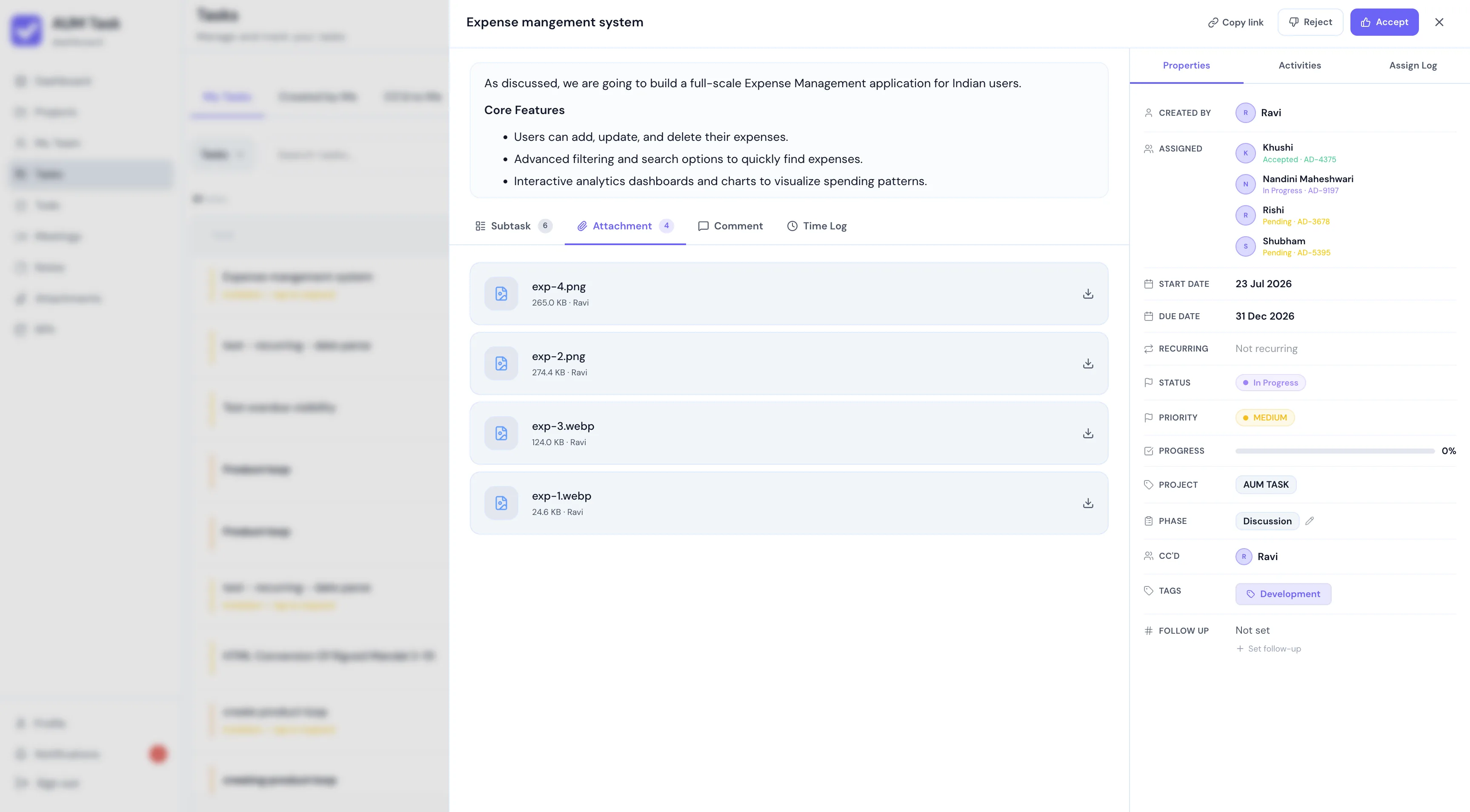Switch to the Time Log tab

(x=817, y=226)
